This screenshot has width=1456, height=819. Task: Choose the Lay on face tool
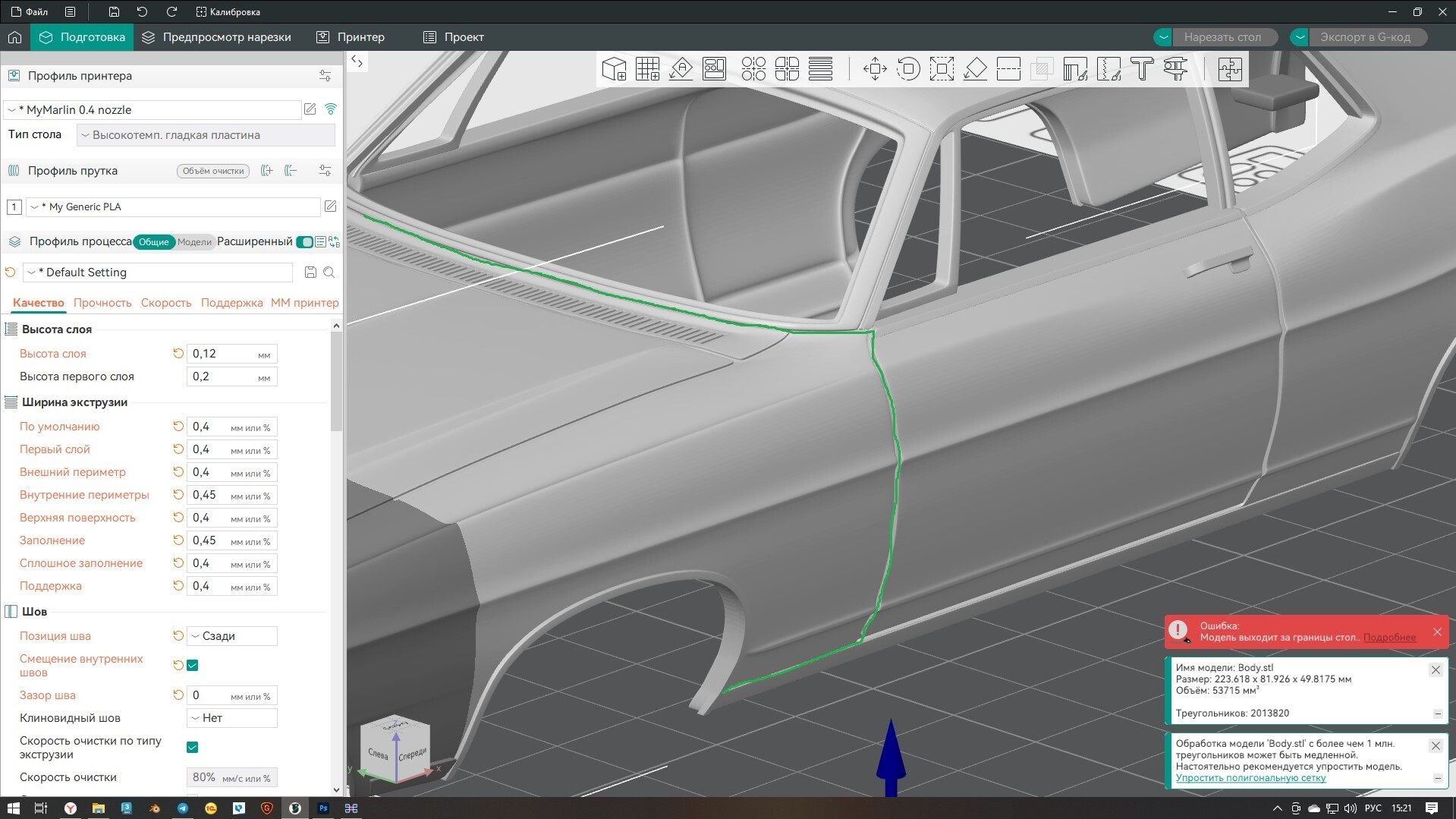point(975,69)
